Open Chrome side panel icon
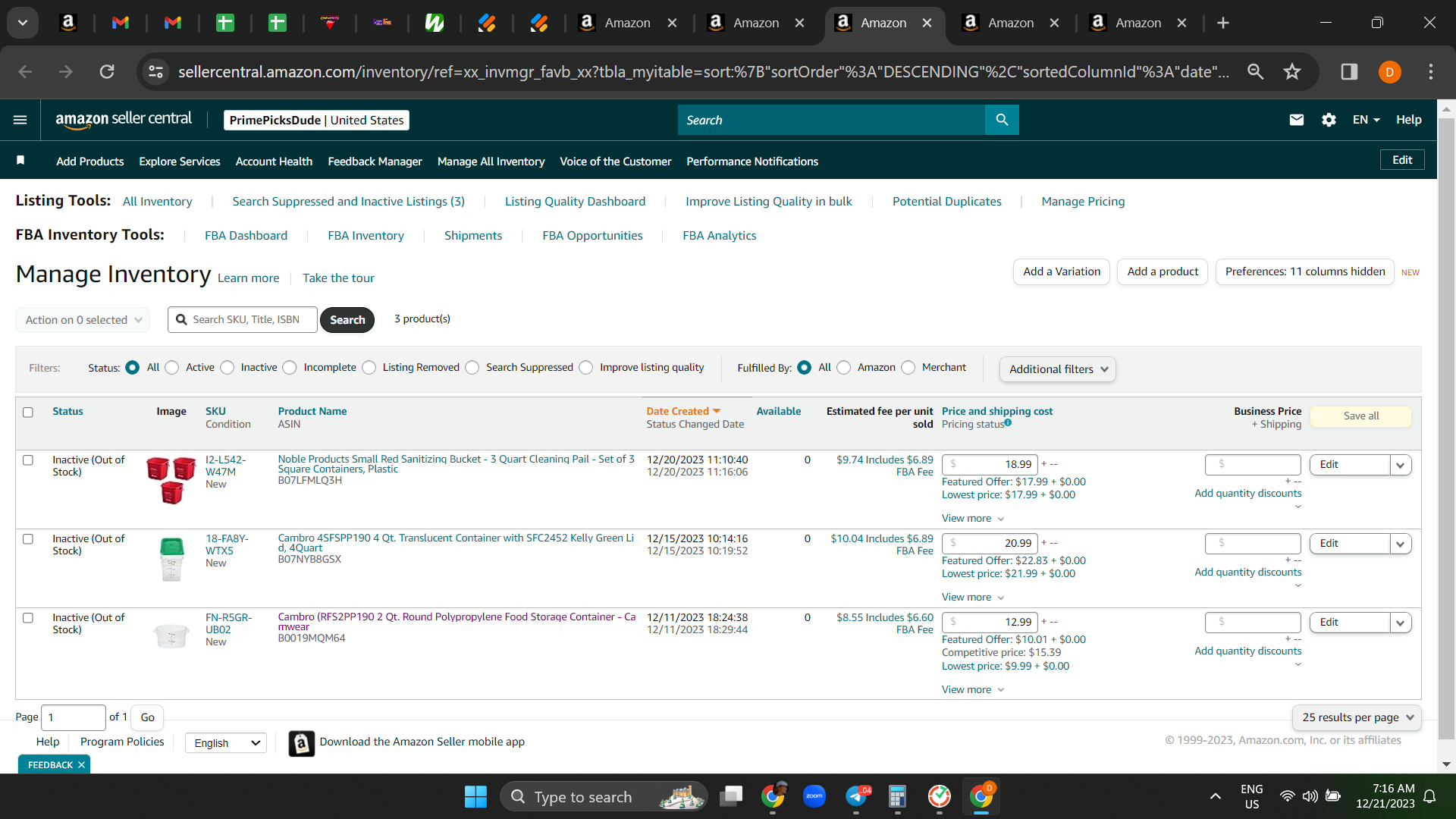Viewport: 1456px width, 819px height. click(x=1349, y=71)
